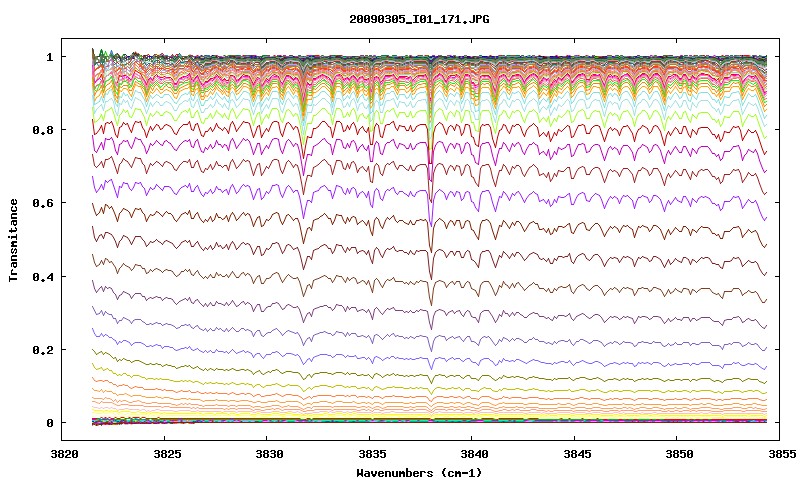Click the y-axis value 0.2

43,350
